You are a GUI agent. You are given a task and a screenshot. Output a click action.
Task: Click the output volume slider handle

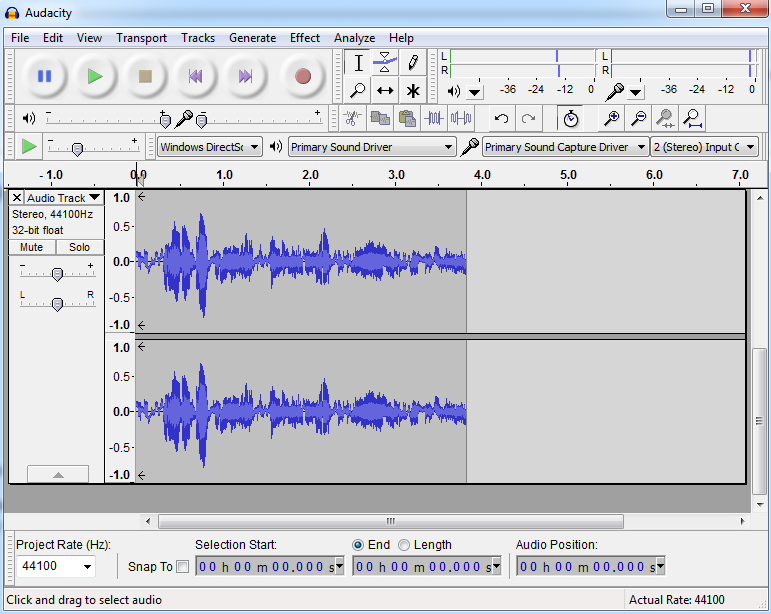click(165, 120)
